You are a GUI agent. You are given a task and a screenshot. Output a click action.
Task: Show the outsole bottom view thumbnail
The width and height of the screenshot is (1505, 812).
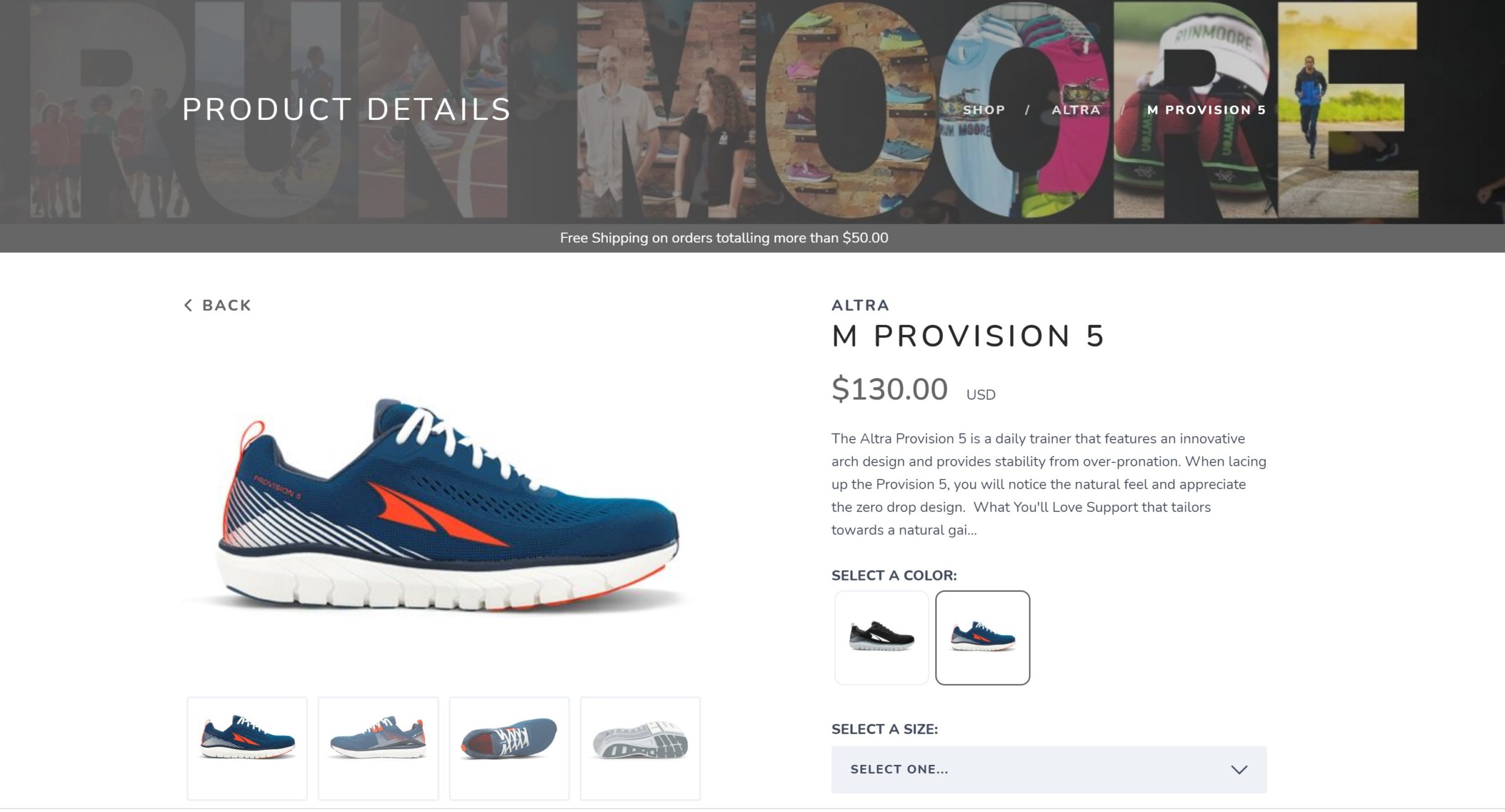point(640,749)
